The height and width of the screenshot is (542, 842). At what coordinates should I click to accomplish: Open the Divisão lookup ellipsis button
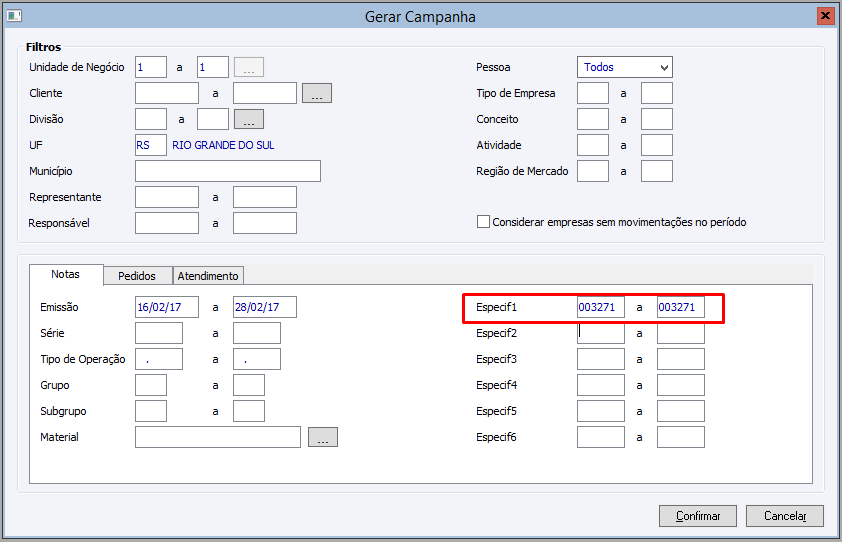(x=249, y=119)
